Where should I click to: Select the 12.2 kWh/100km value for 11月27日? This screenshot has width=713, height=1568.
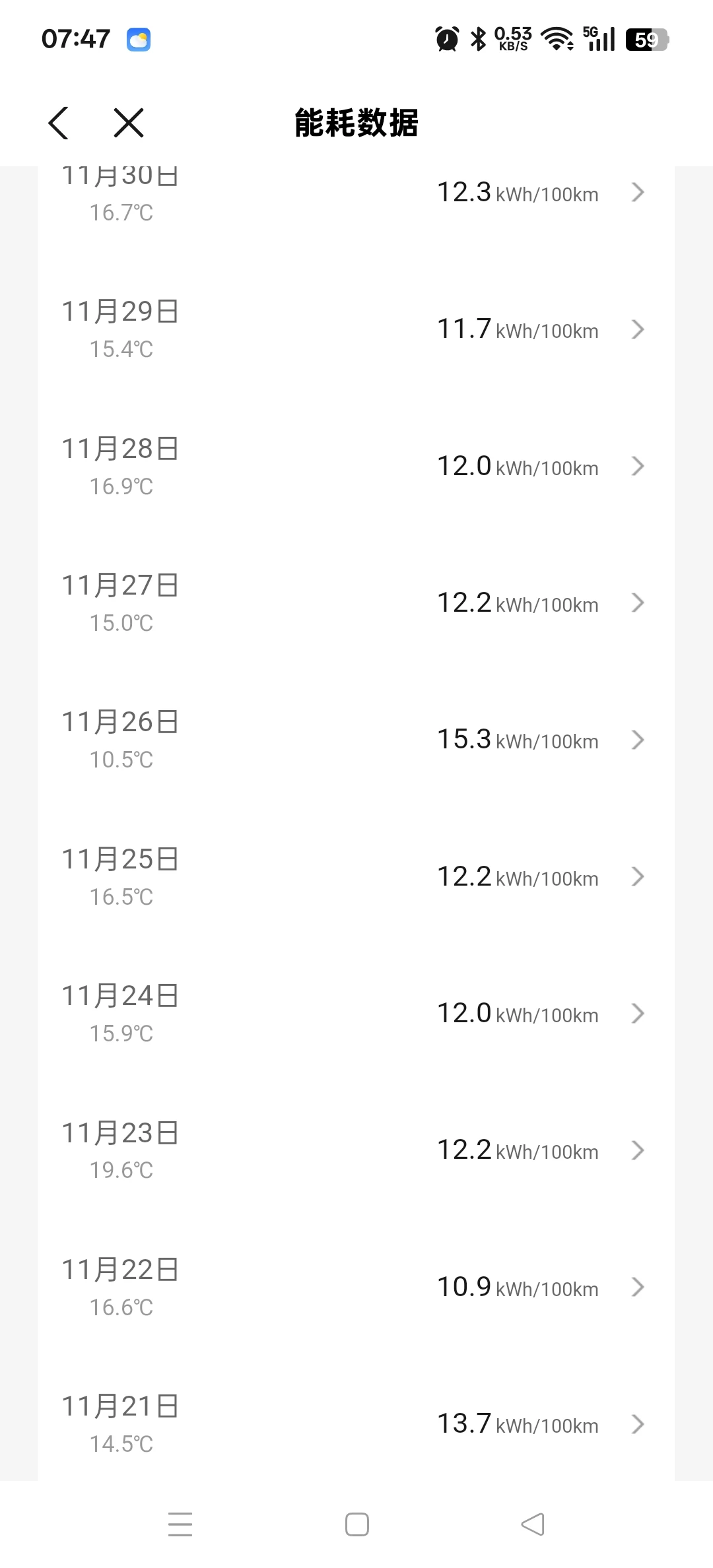point(518,603)
